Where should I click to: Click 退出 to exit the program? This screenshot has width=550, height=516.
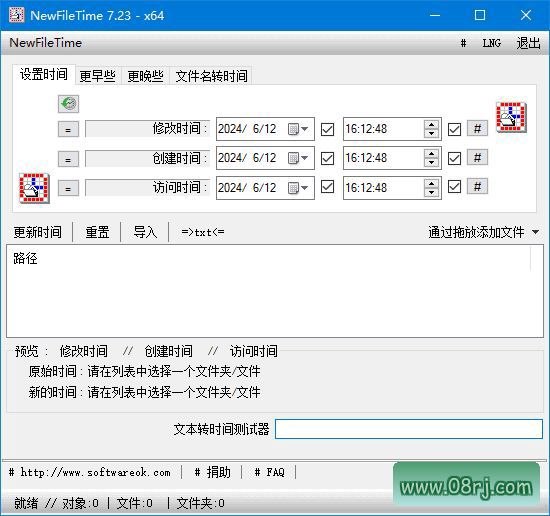coord(528,43)
